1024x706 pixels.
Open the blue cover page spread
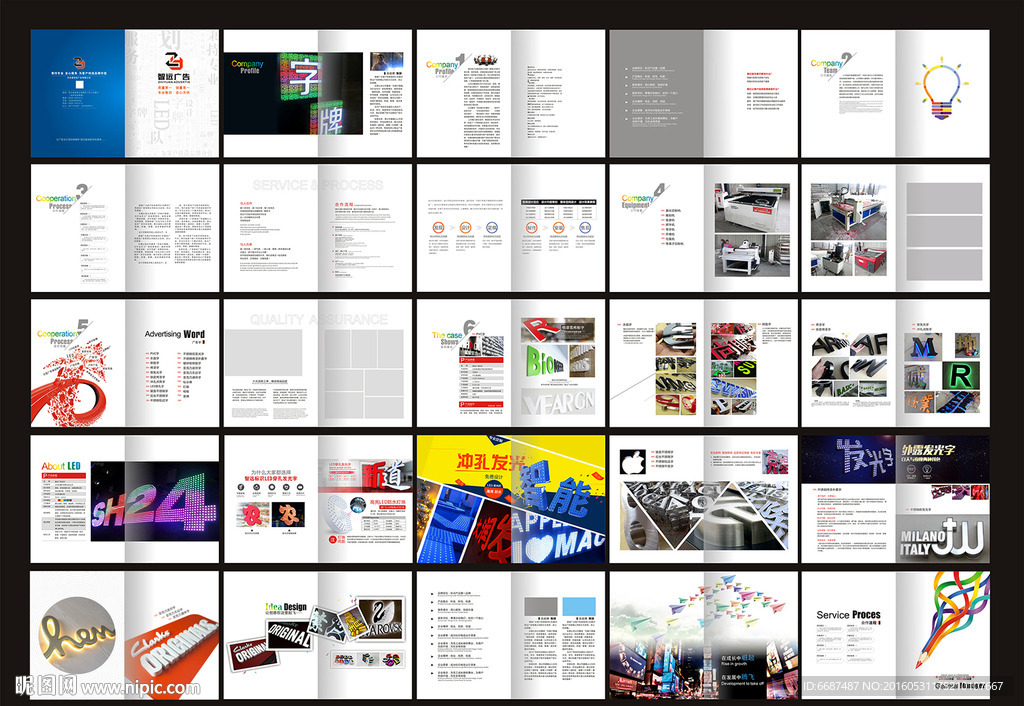pos(126,93)
